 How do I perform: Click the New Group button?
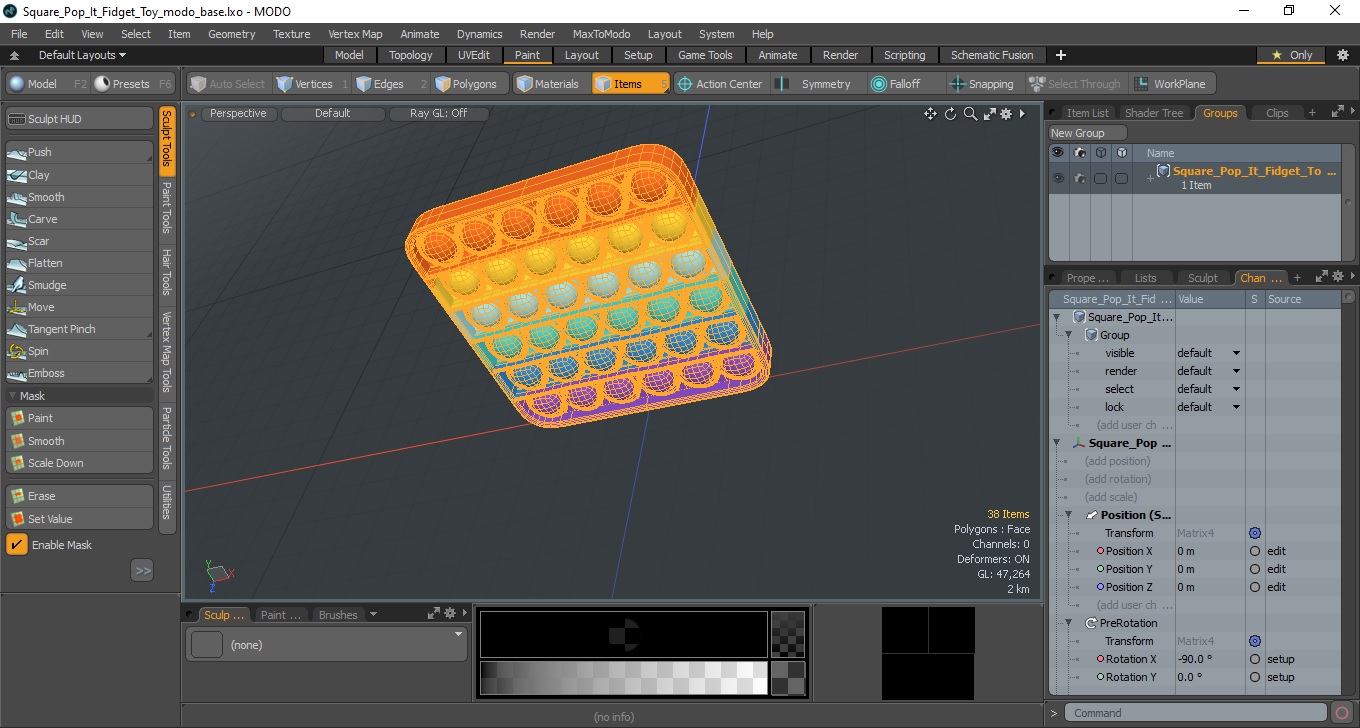pyautogui.click(x=1087, y=133)
